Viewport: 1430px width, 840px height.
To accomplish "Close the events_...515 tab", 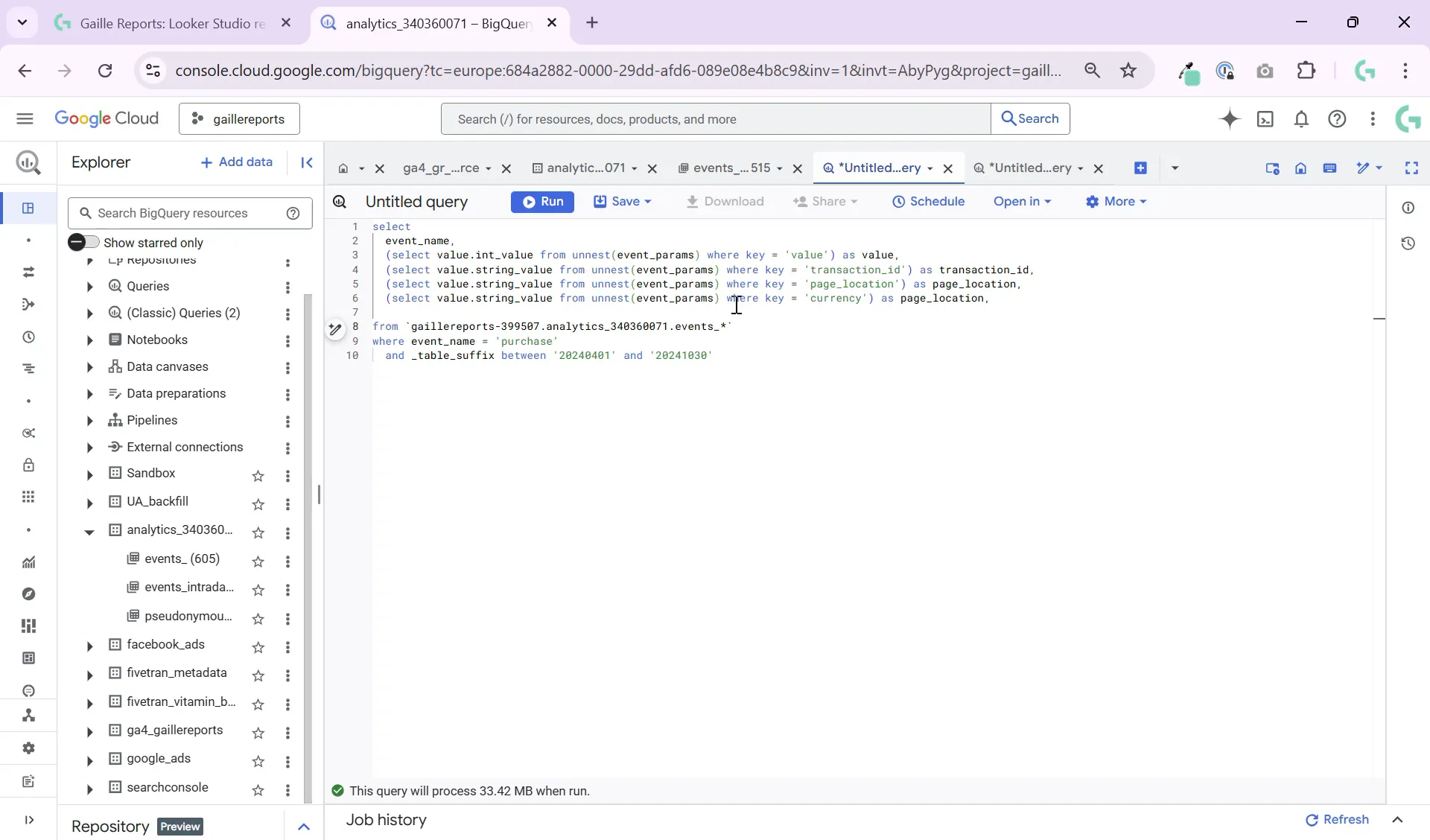I will (x=797, y=169).
